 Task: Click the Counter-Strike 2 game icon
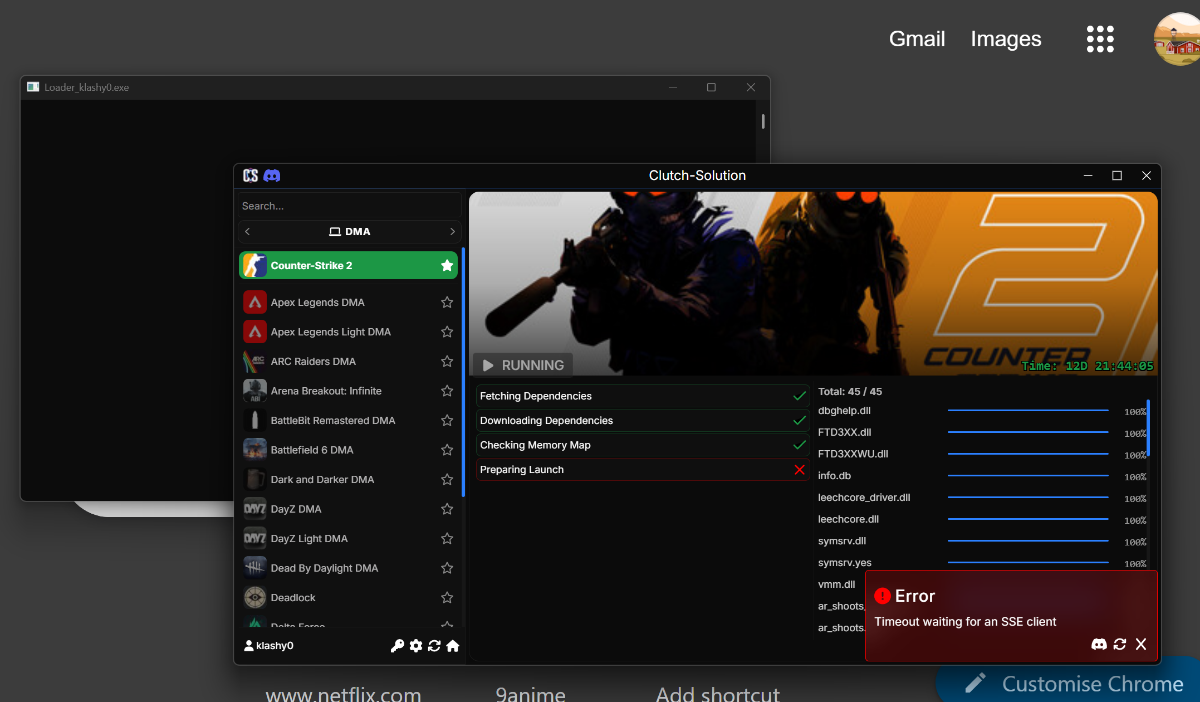coord(254,265)
